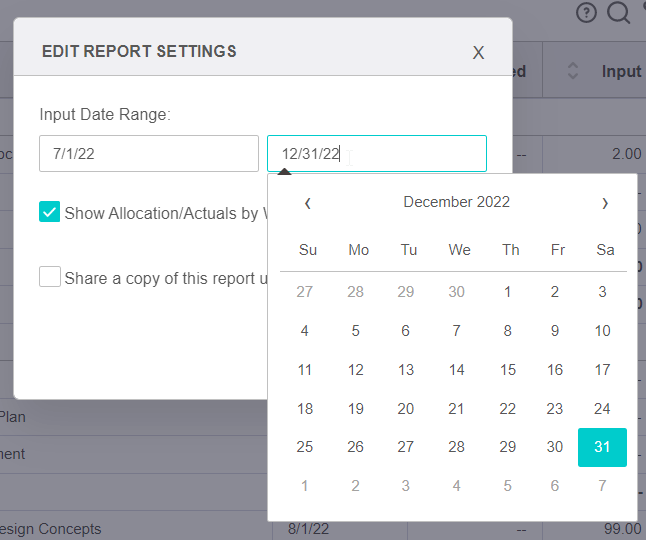Uncheck Show Allocation/Actuals checkbox
This screenshot has width=646, height=540.
point(50,212)
